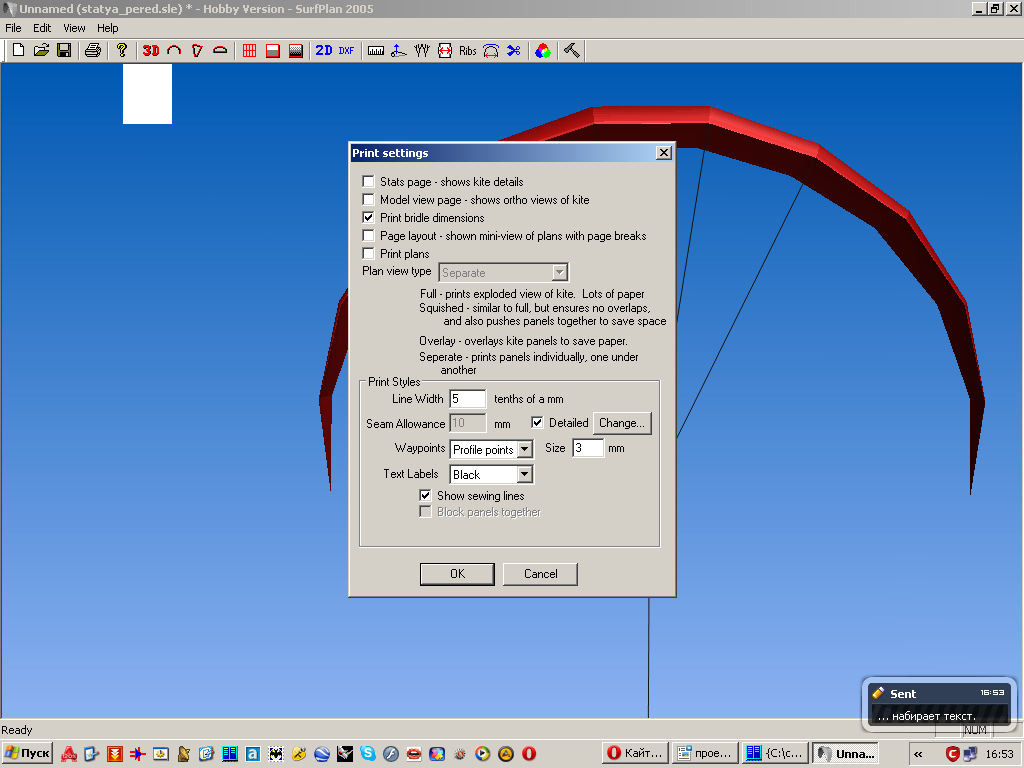Image resolution: width=1024 pixels, height=768 pixels.
Task: Click the DXF export toolbar icon
Action: [346, 50]
